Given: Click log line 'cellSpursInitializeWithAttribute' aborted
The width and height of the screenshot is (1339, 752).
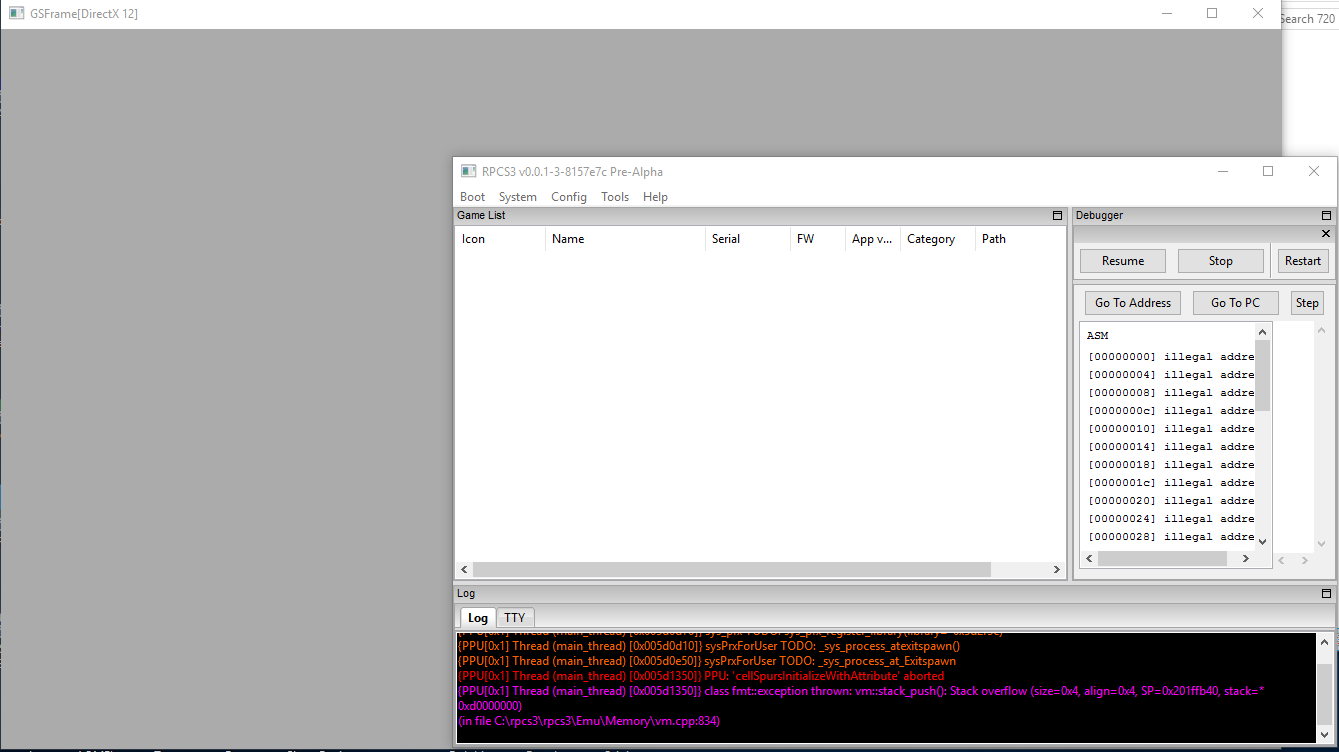Looking at the screenshot, I should tap(701, 676).
